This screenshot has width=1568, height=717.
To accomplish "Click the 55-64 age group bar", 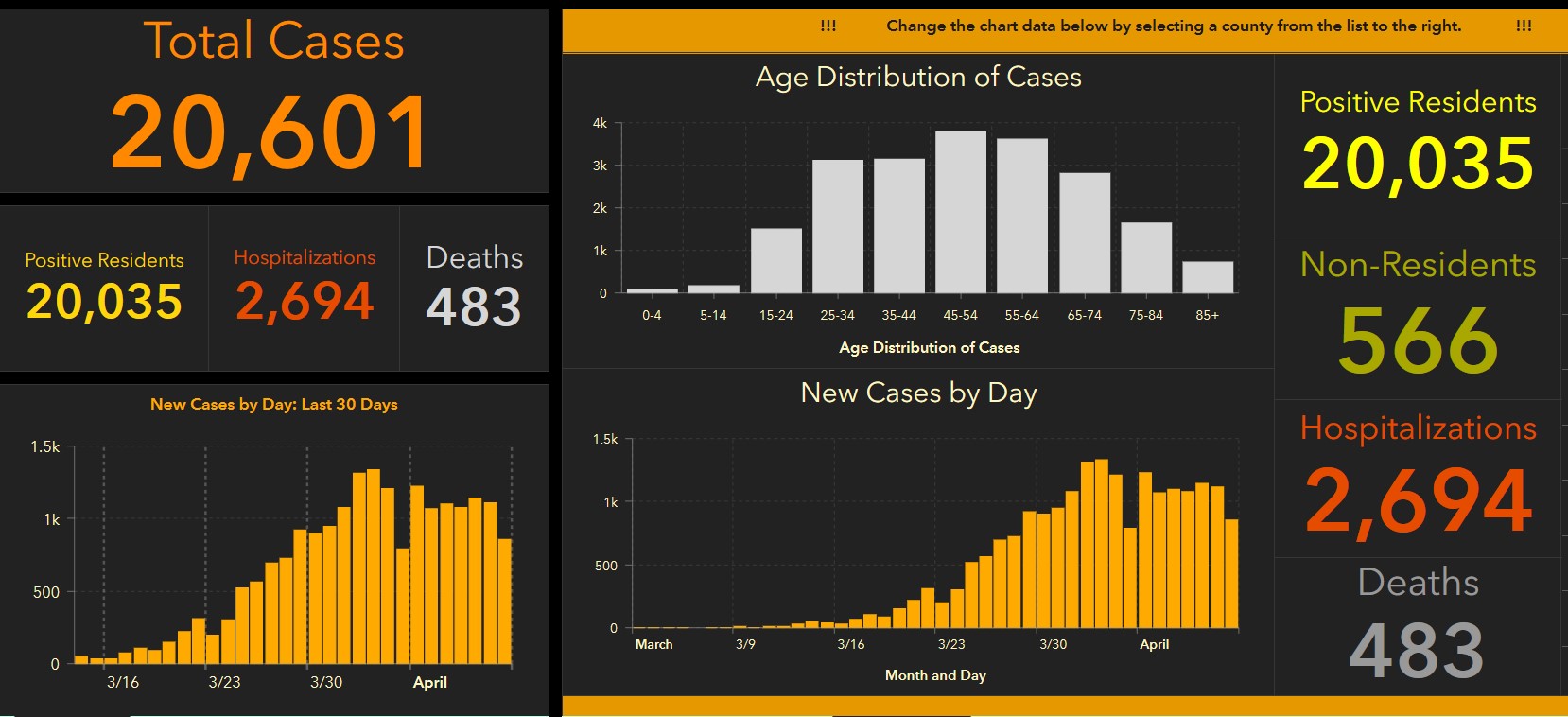I will click(1022, 216).
